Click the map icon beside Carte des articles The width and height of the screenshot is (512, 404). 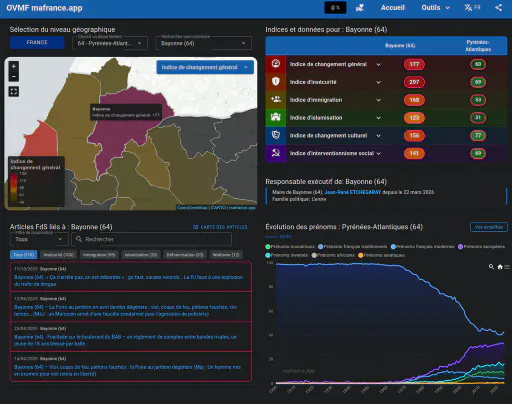click(195, 227)
